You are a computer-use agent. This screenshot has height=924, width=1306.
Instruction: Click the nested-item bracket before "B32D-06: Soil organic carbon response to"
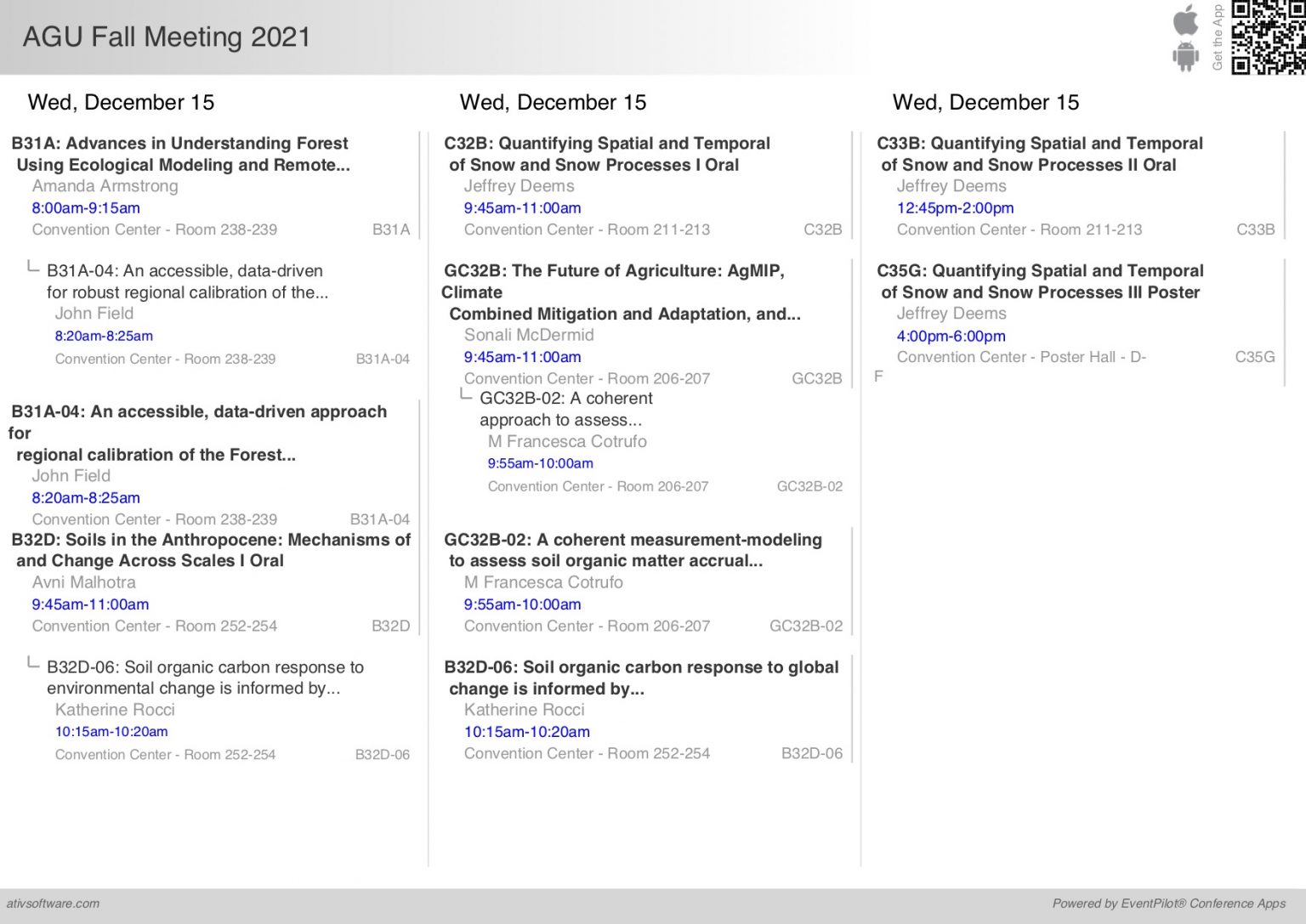pyautogui.click(x=33, y=662)
